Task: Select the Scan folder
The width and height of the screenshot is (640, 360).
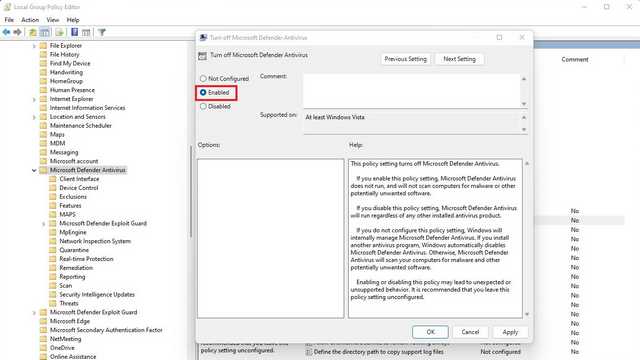Action: [66, 286]
